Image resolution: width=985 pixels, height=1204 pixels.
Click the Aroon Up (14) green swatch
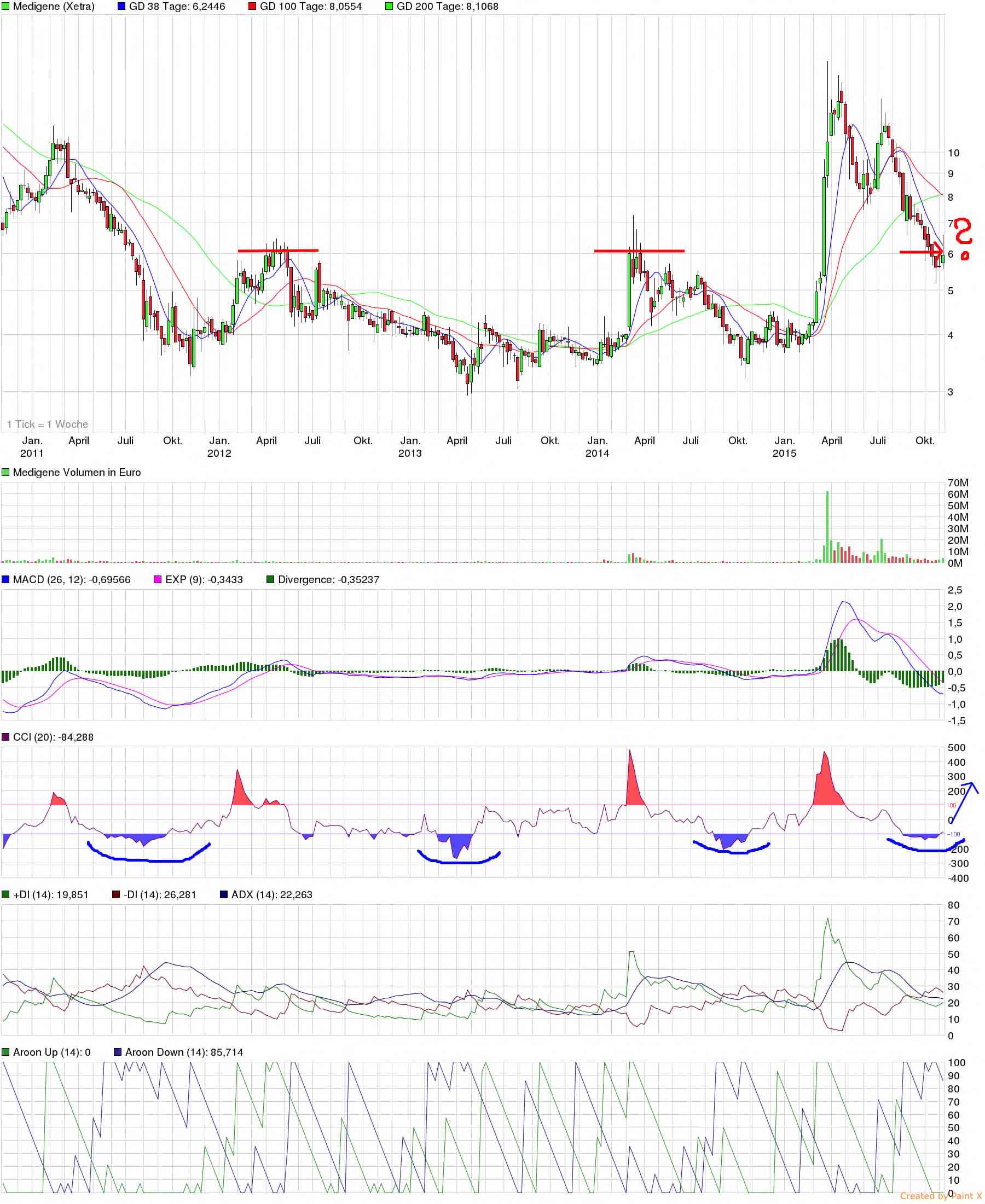click(x=5, y=1052)
